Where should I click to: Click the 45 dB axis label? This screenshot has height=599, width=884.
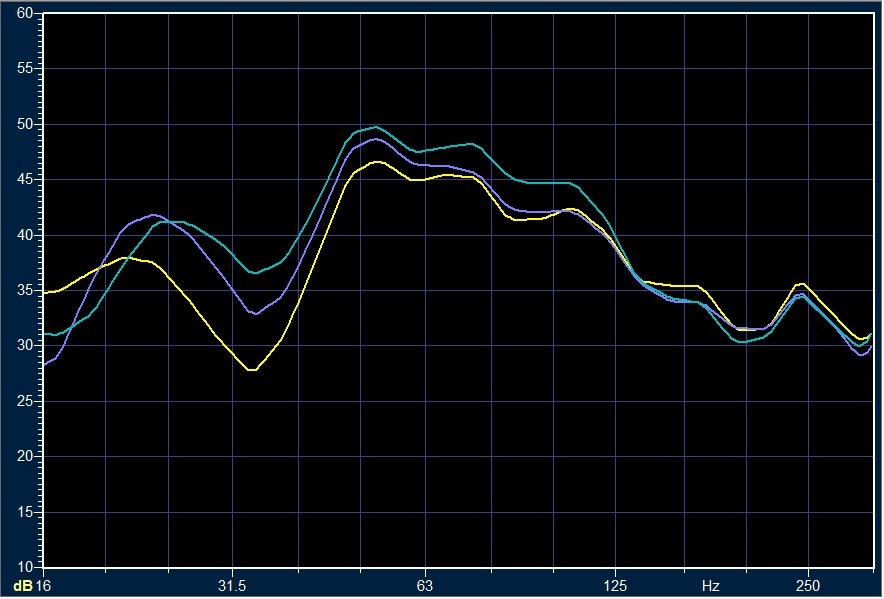click(x=25, y=179)
